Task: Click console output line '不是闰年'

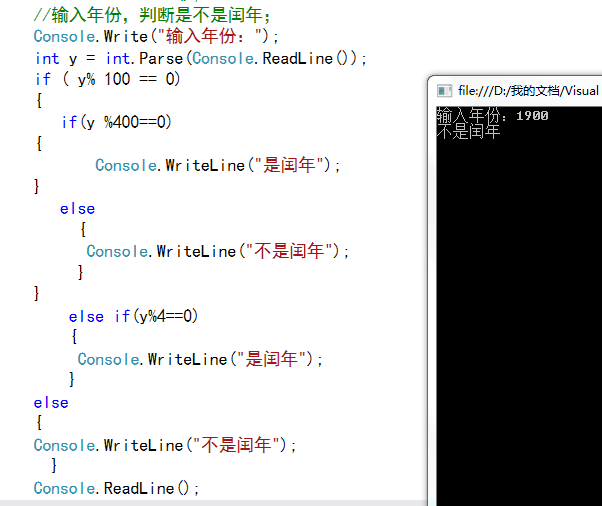Action: [468, 132]
